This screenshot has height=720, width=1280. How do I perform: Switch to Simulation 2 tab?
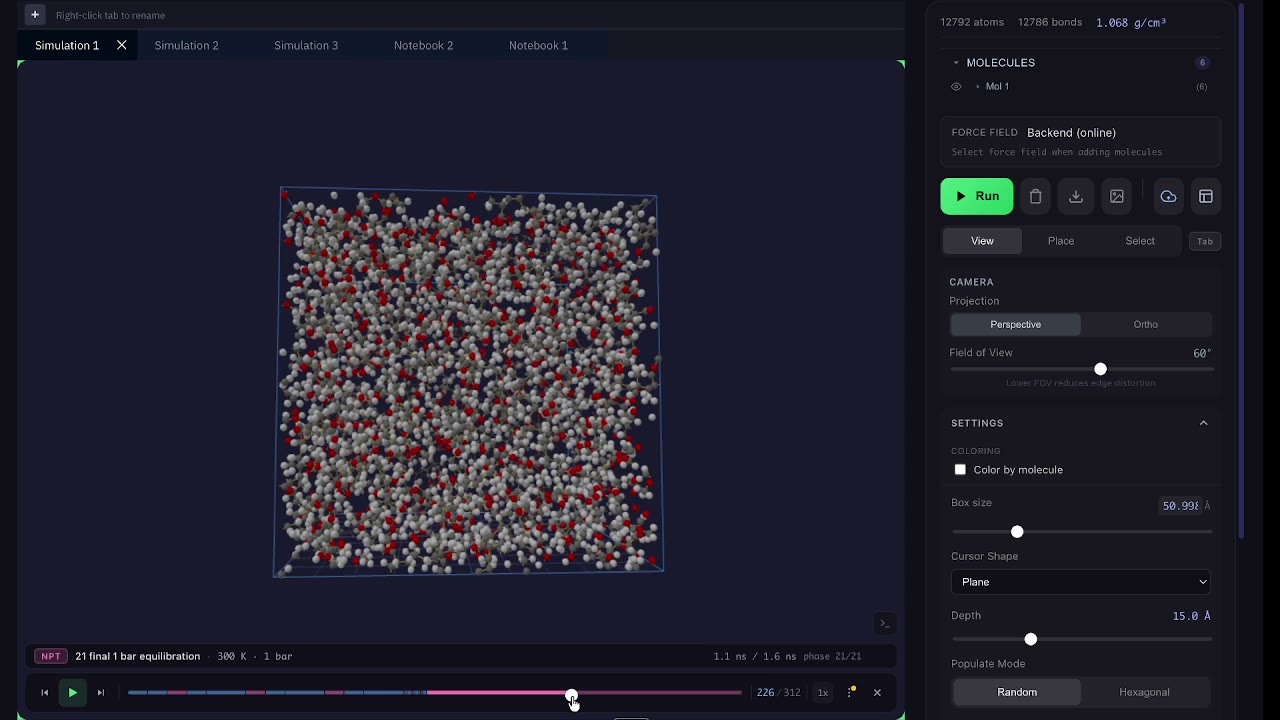click(187, 45)
